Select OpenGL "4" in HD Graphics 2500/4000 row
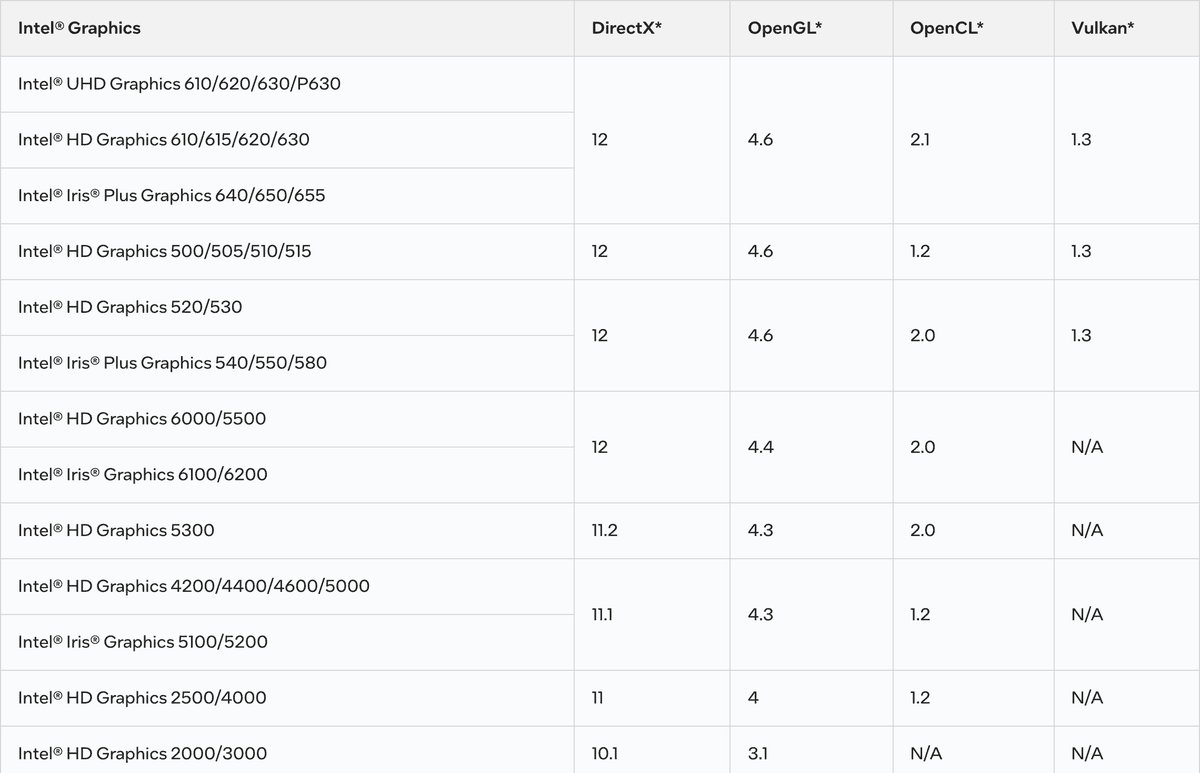The height and width of the screenshot is (773, 1200). [753, 698]
